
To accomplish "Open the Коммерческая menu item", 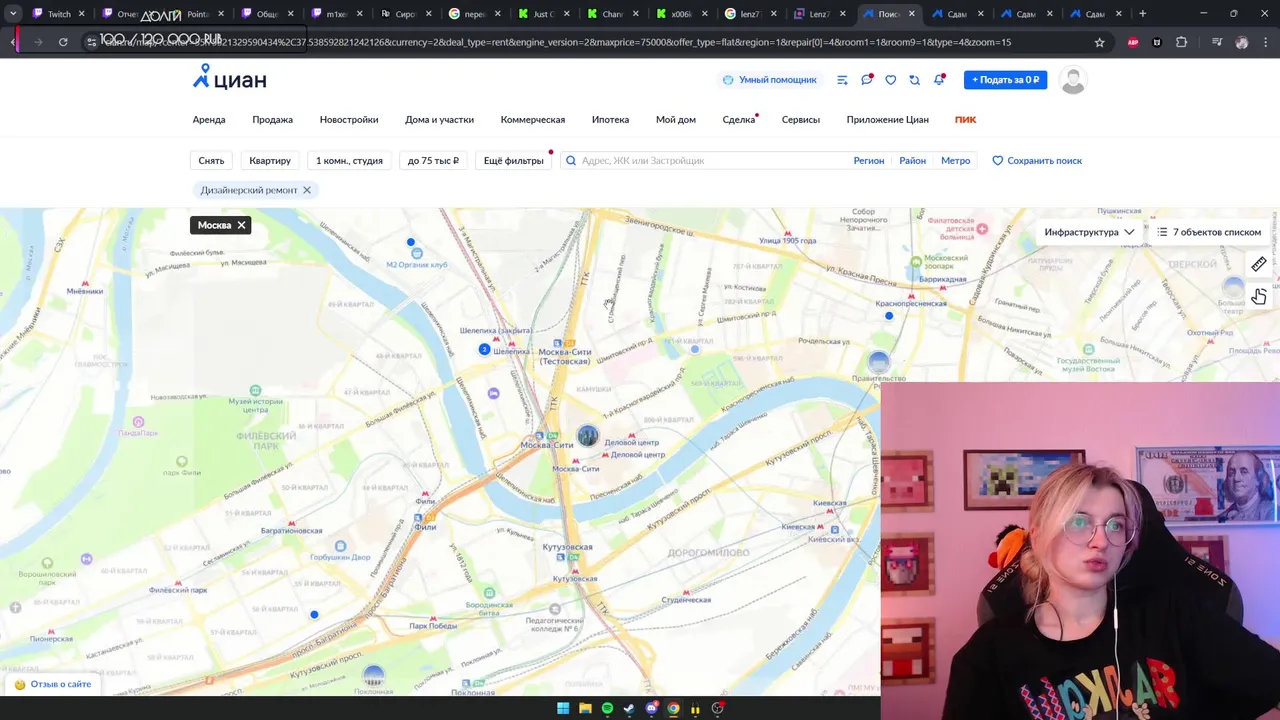I will coord(533,120).
